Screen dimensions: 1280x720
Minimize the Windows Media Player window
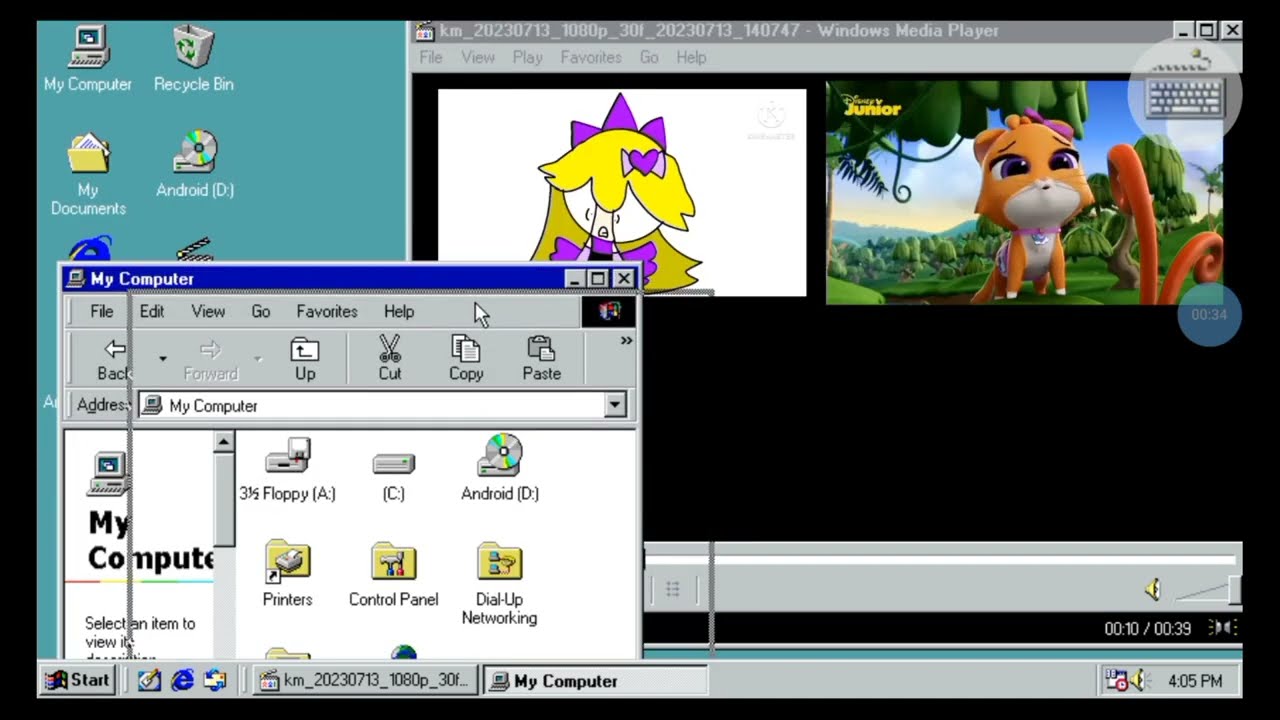pyautogui.click(x=1183, y=31)
